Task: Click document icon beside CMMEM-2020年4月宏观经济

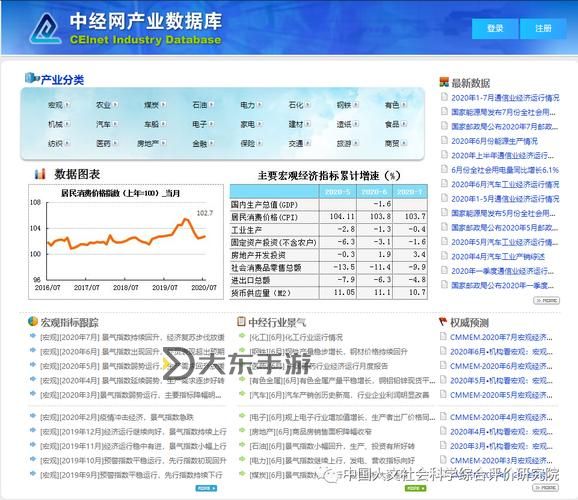Action: click(x=443, y=416)
